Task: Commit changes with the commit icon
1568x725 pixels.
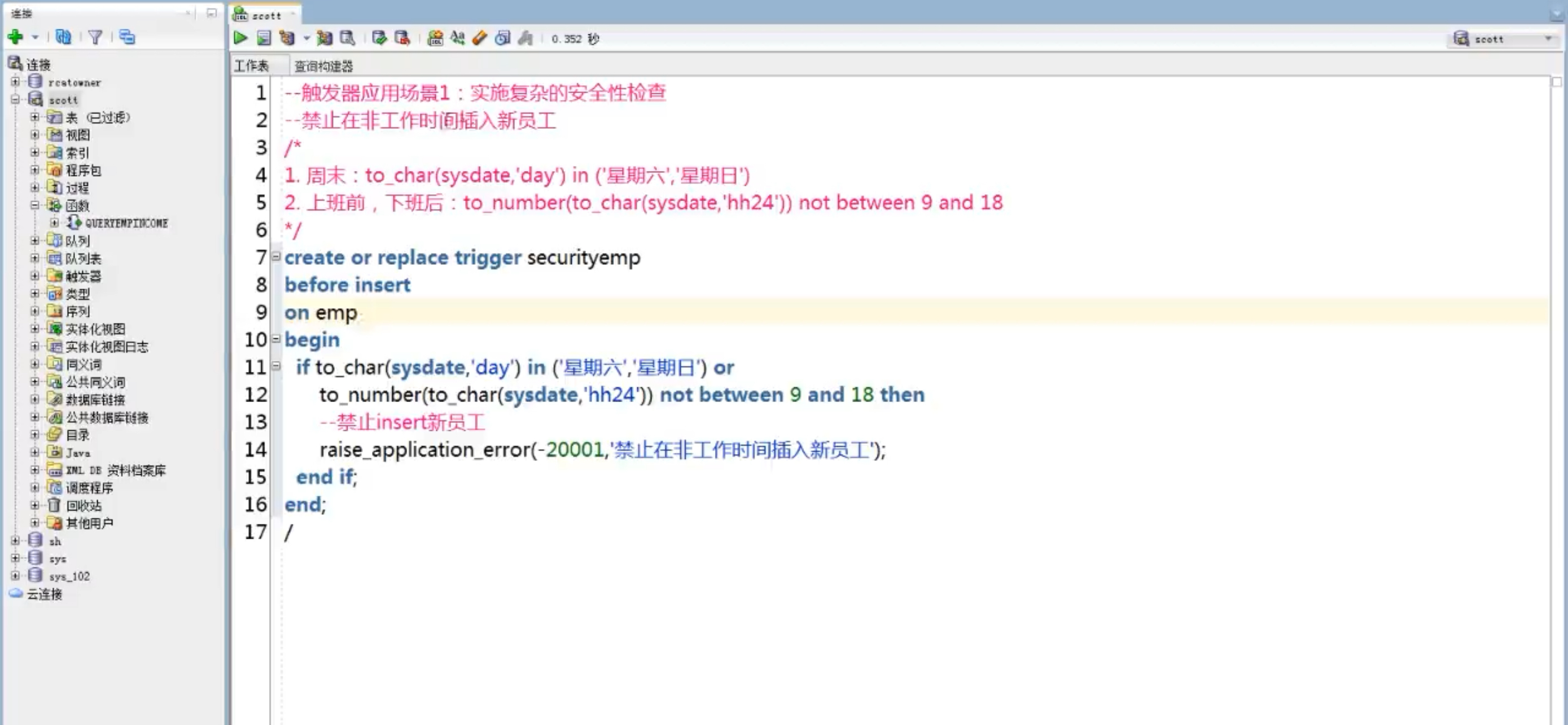Action: point(379,38)
